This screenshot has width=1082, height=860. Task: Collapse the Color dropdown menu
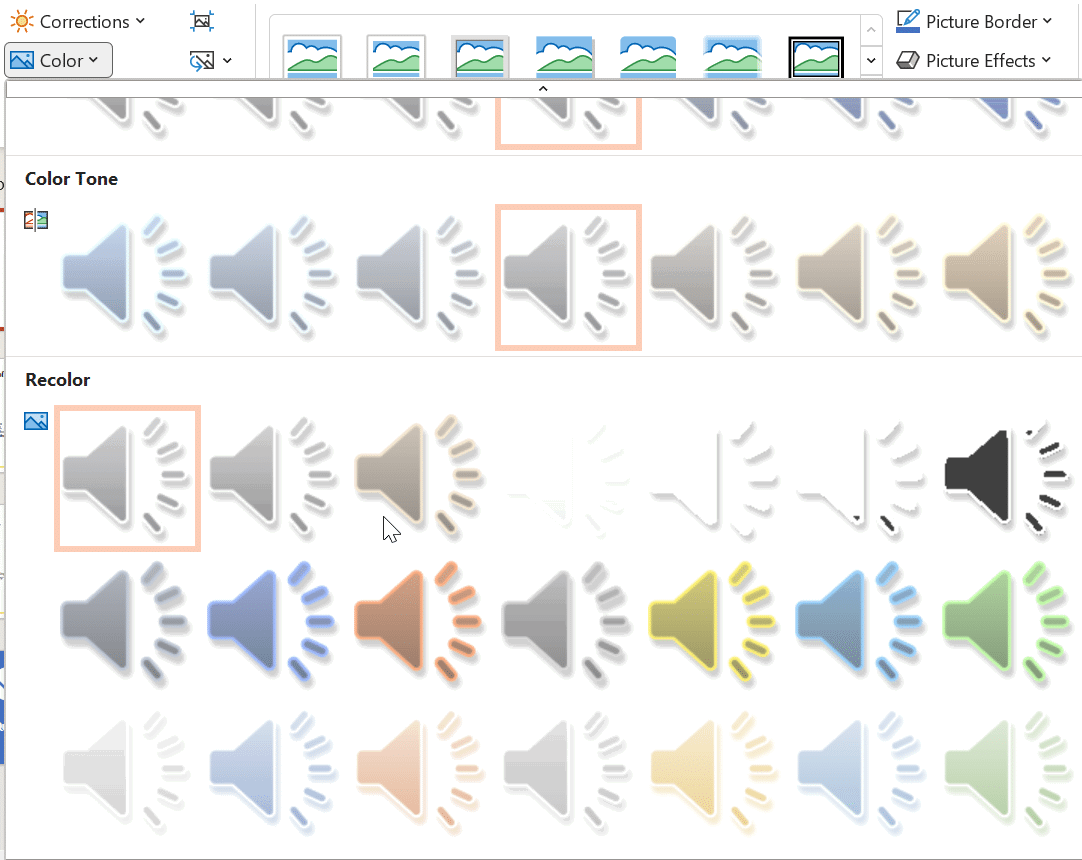(x=58, y=61)
